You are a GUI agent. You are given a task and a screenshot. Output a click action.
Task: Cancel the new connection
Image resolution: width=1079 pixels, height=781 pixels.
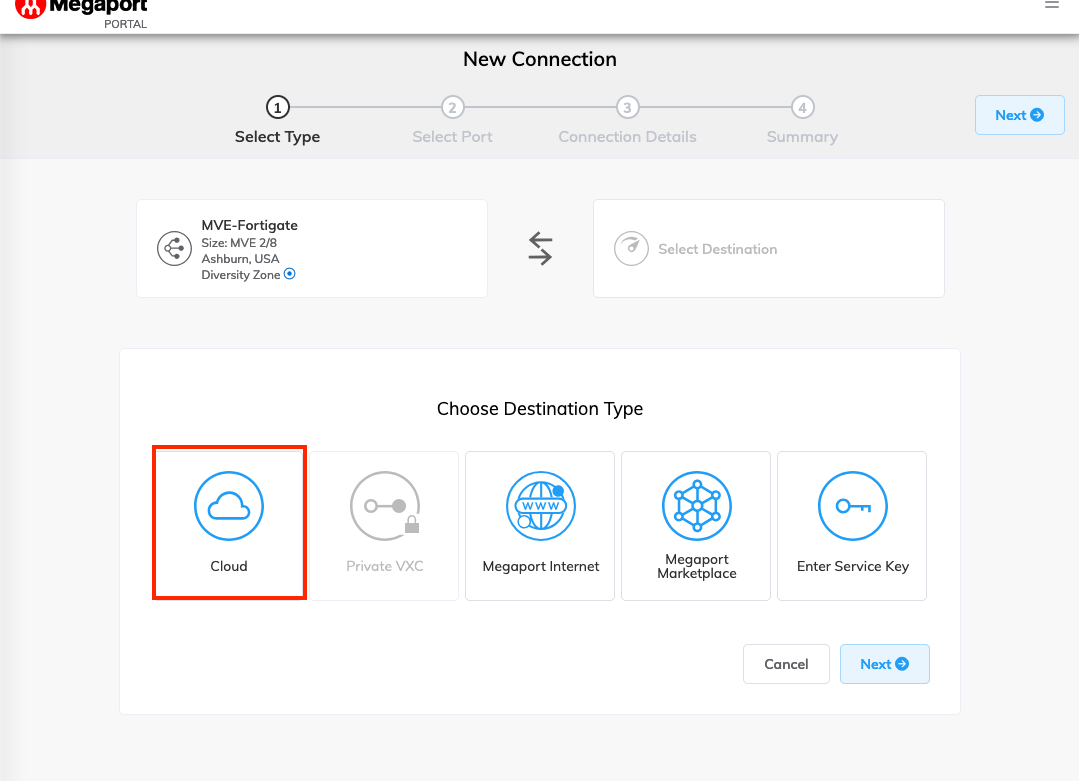(x=786, y=664)
